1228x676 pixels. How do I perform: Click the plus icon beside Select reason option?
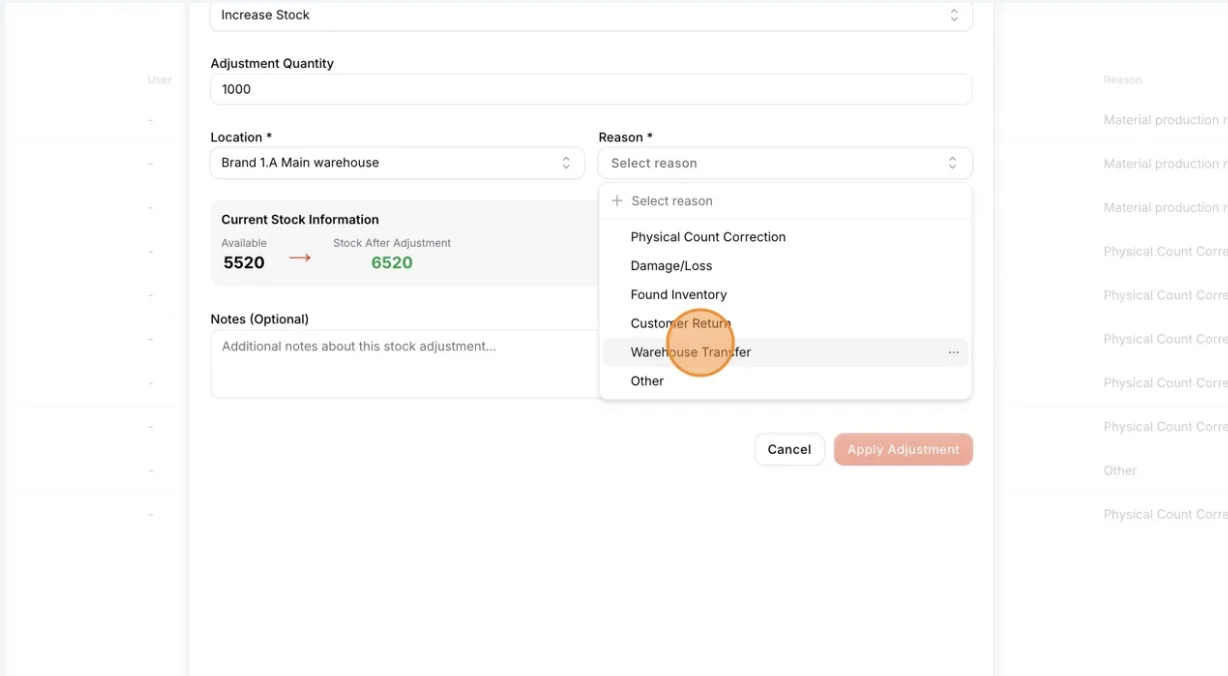pos(617,201)
